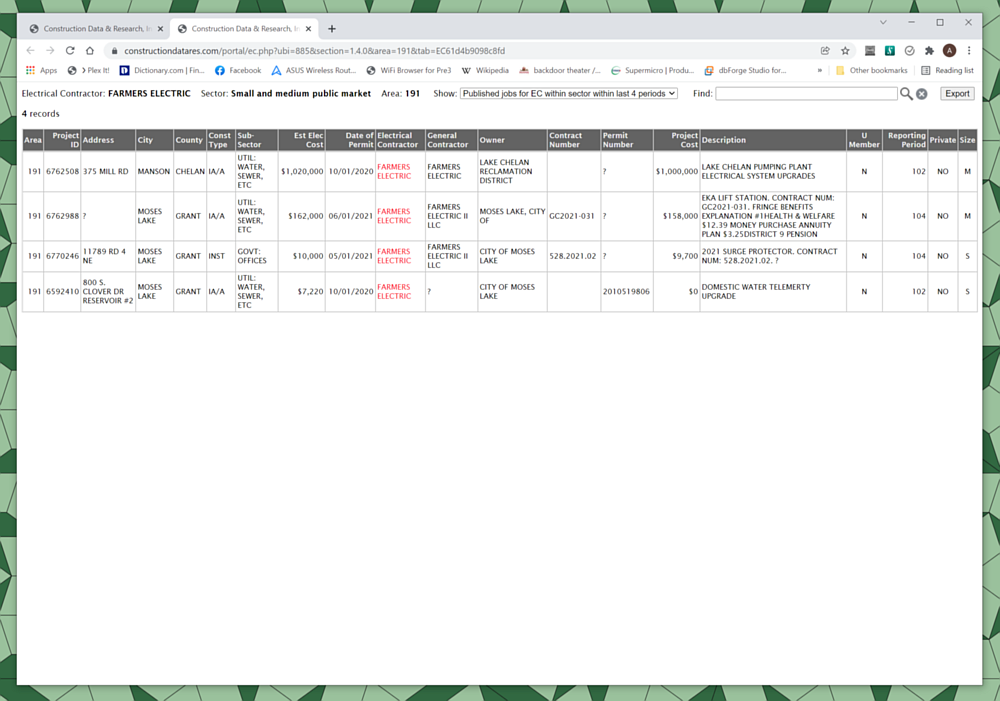1000x701 pixels.
Task: Open the Apps grid shortcut
Action: point(41,70)
